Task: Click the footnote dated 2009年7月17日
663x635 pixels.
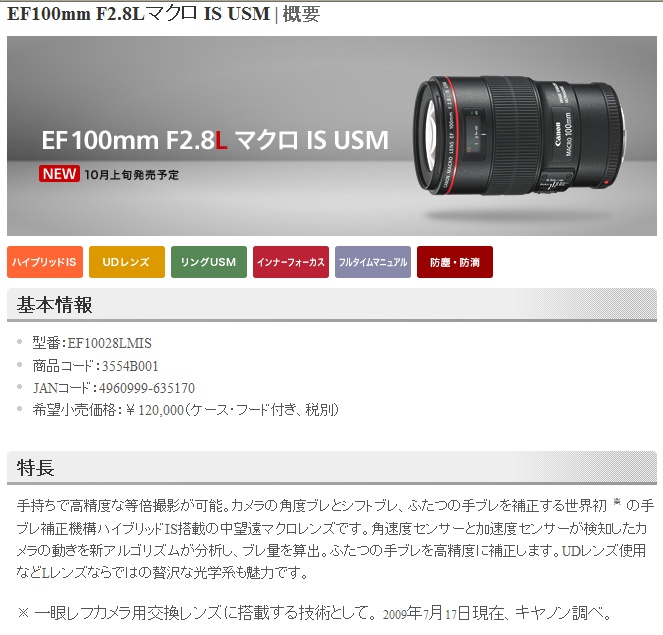Action: coord(315,613)
